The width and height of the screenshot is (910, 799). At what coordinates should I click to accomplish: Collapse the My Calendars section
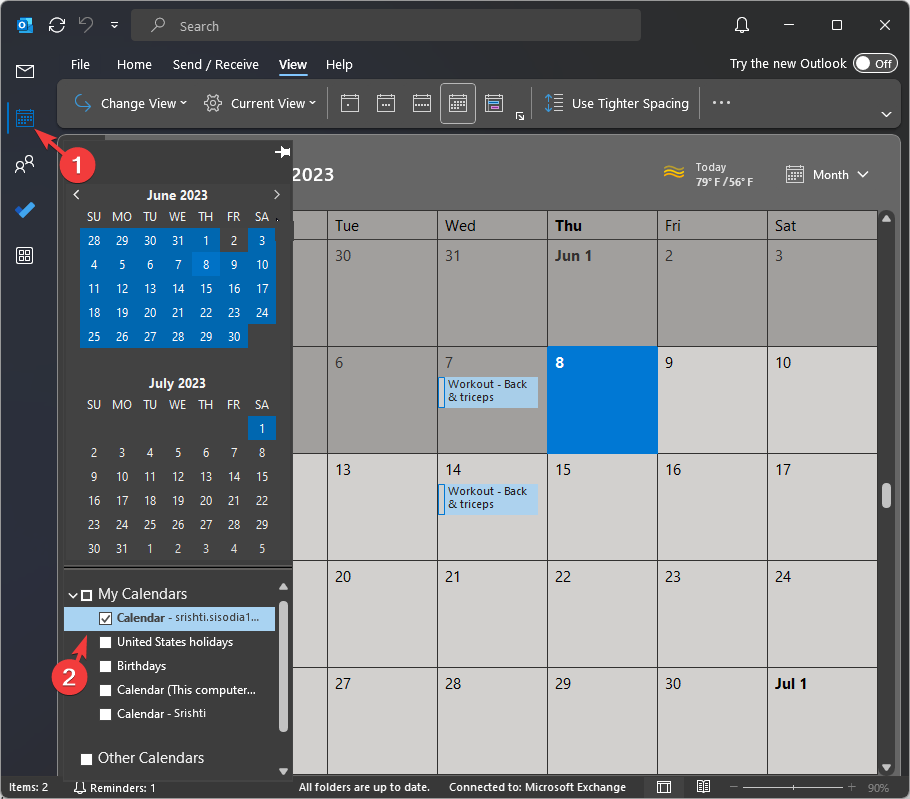(71, 593)
